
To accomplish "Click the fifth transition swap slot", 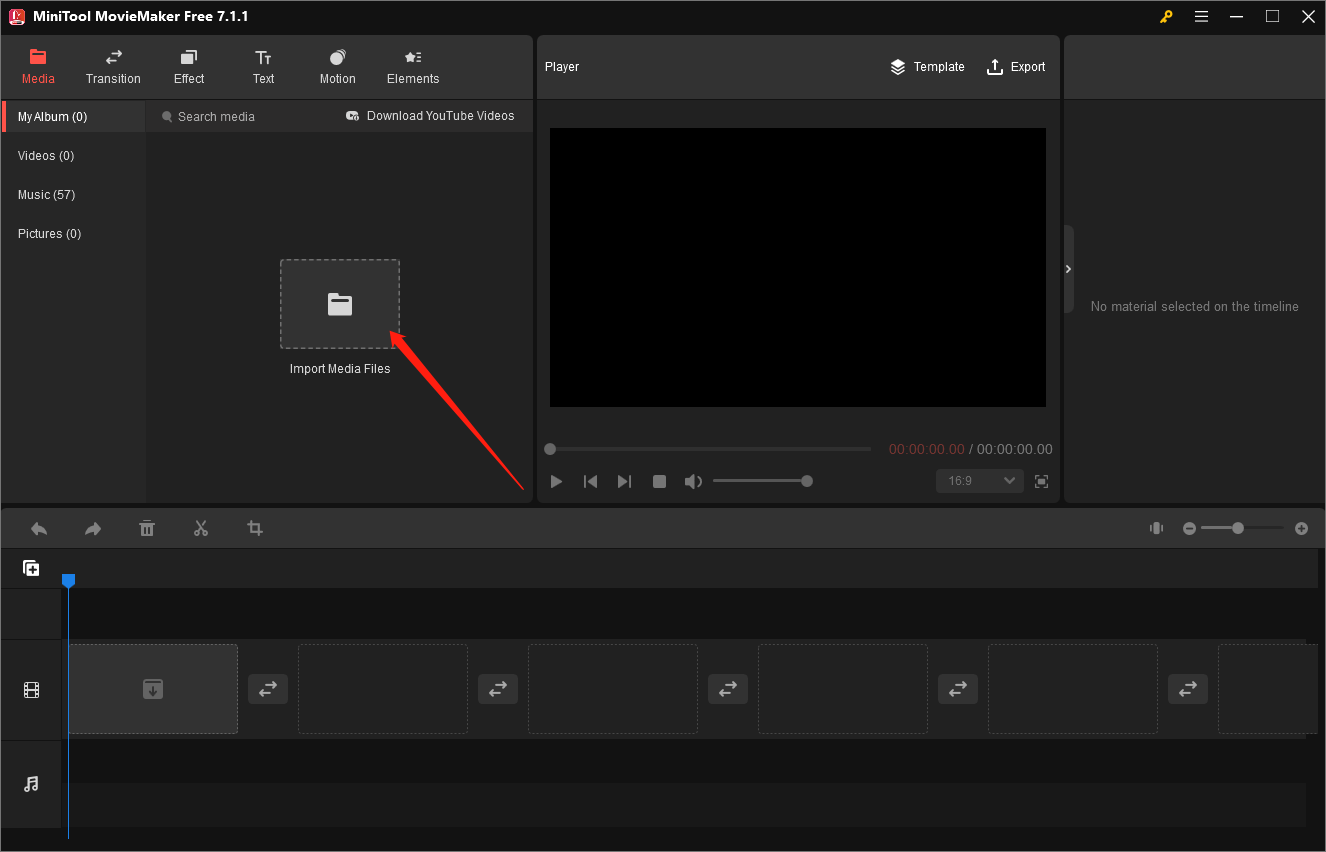I will 1188,689.
